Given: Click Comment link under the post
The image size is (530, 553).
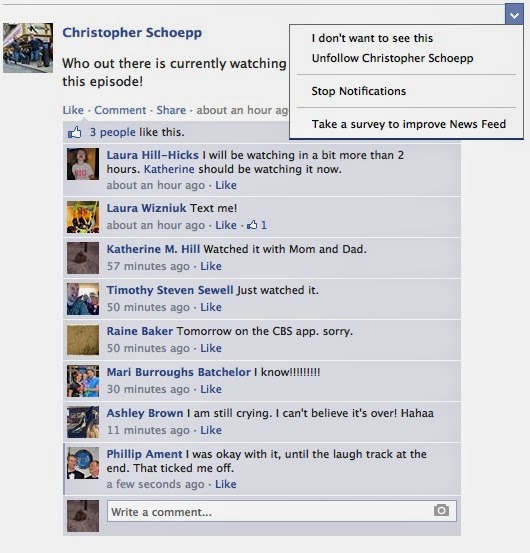Looking at the screenshot, I should [x=120, y=110].
